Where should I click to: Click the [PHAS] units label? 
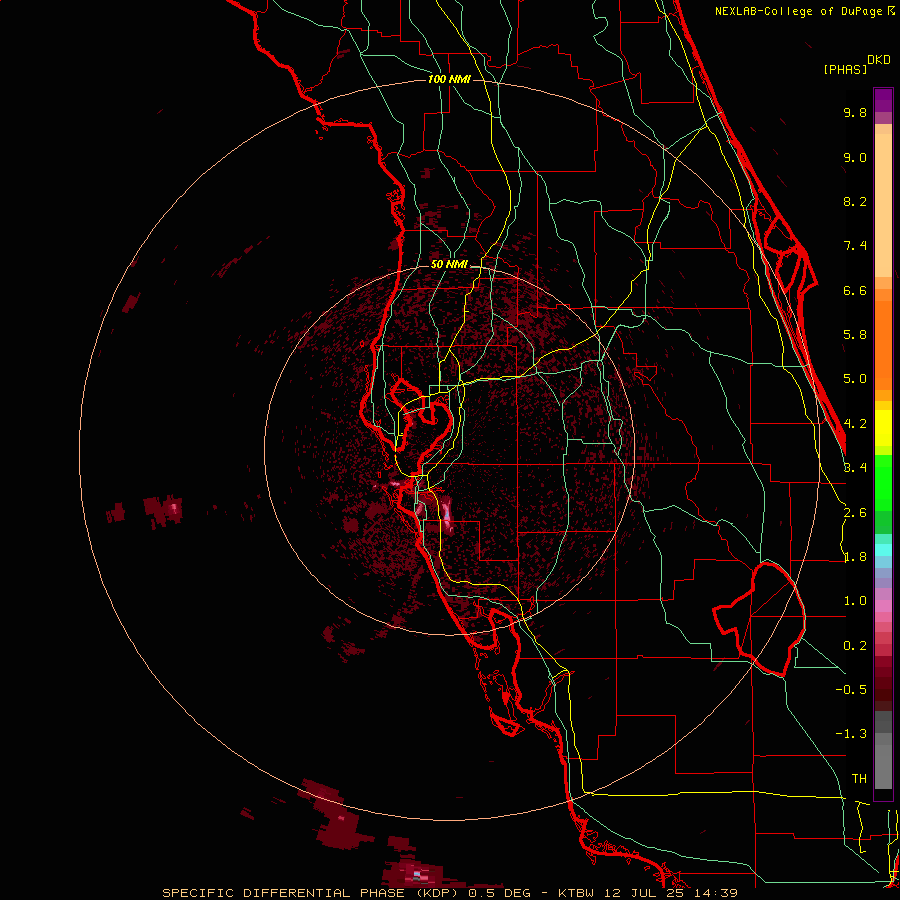click(845, 69)
